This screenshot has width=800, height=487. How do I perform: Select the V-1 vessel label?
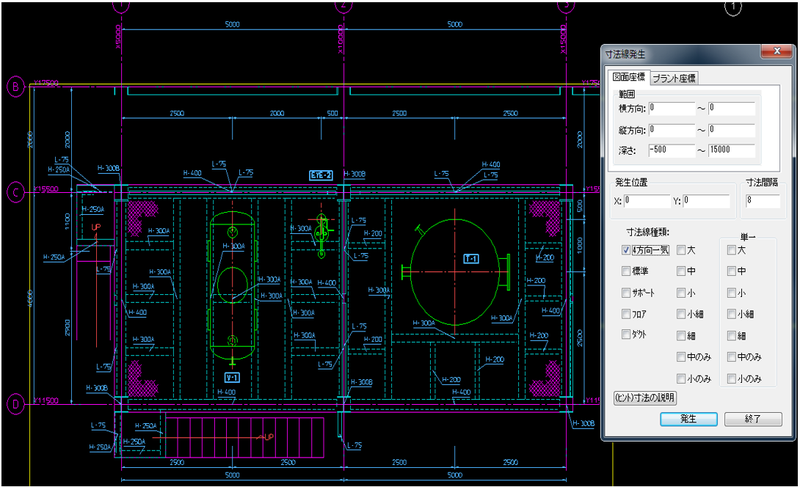(x=231, y=378)
